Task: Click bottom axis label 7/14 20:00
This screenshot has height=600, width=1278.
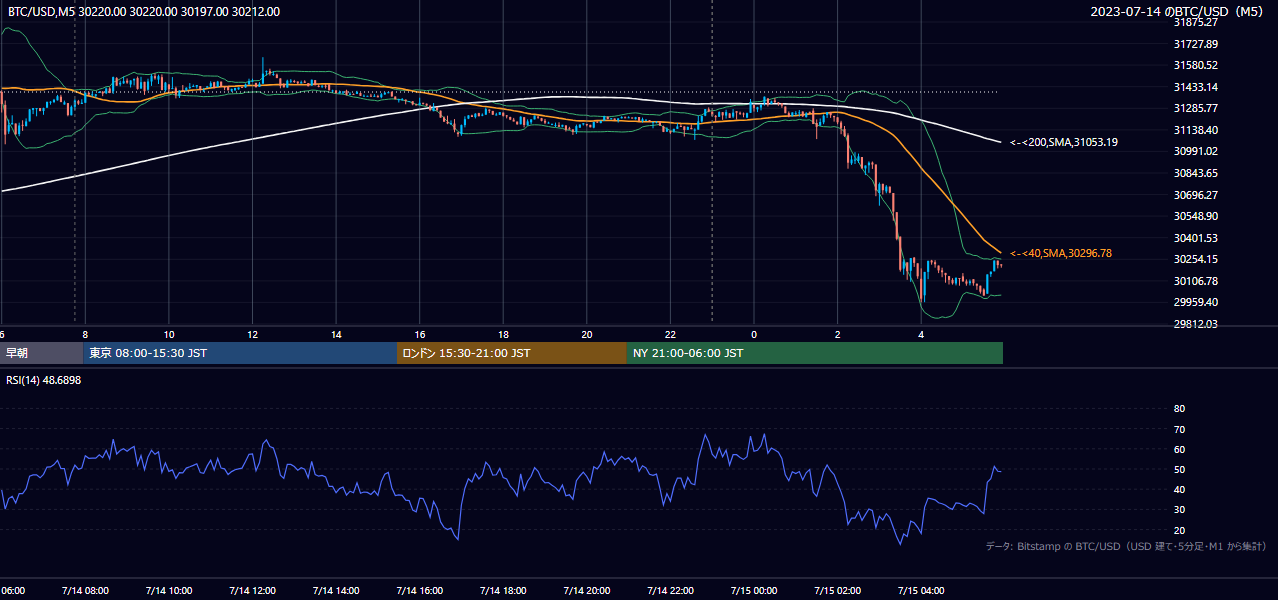Action: pyautogui.click(x=586, y=591)
